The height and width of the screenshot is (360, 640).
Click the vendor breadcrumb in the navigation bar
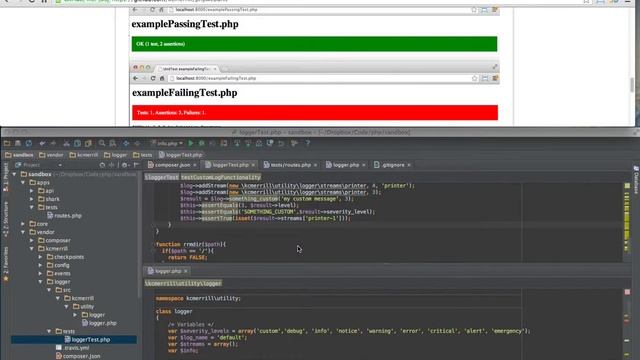tap(51, 155)
